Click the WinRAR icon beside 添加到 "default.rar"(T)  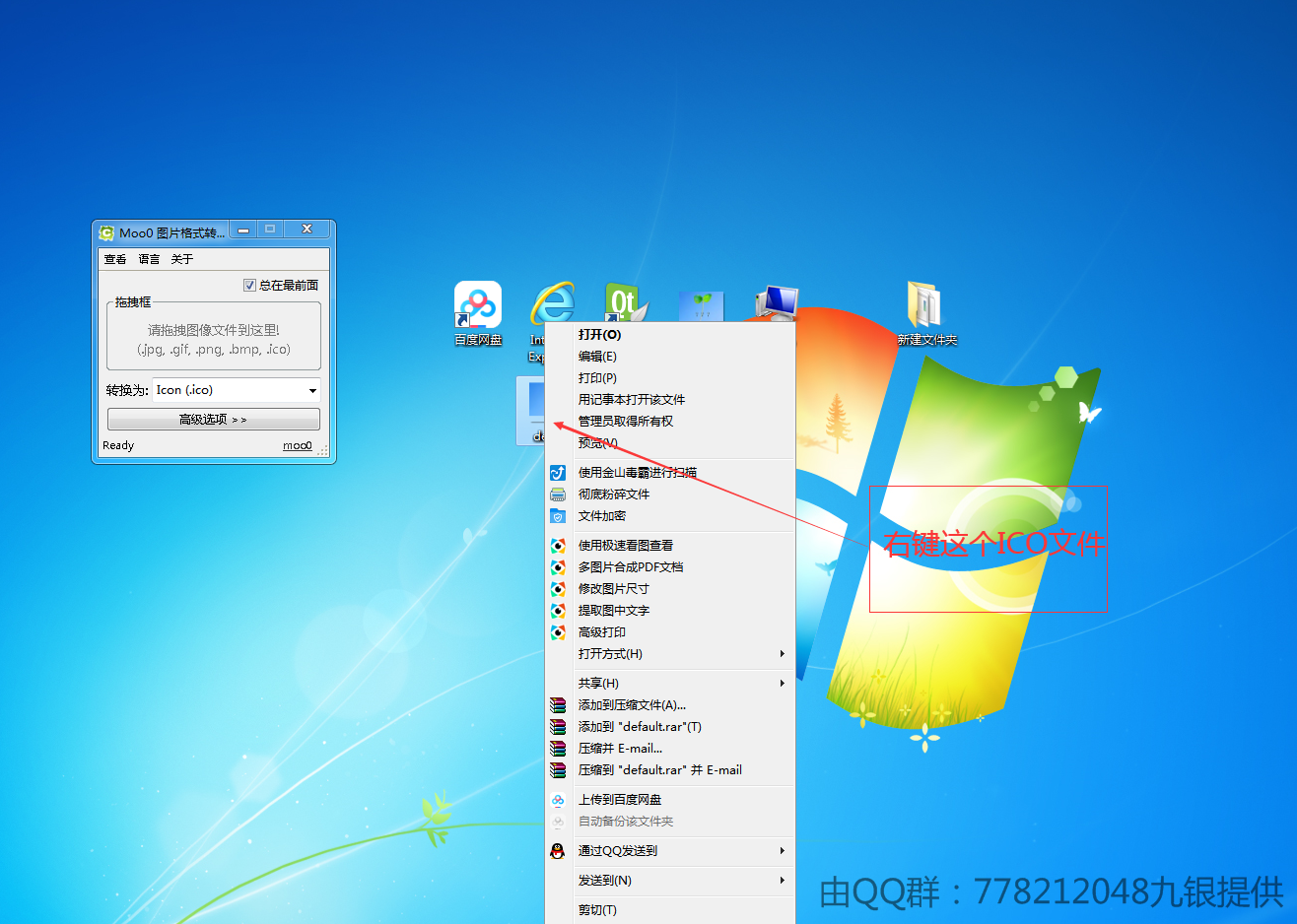click(558, 727)
